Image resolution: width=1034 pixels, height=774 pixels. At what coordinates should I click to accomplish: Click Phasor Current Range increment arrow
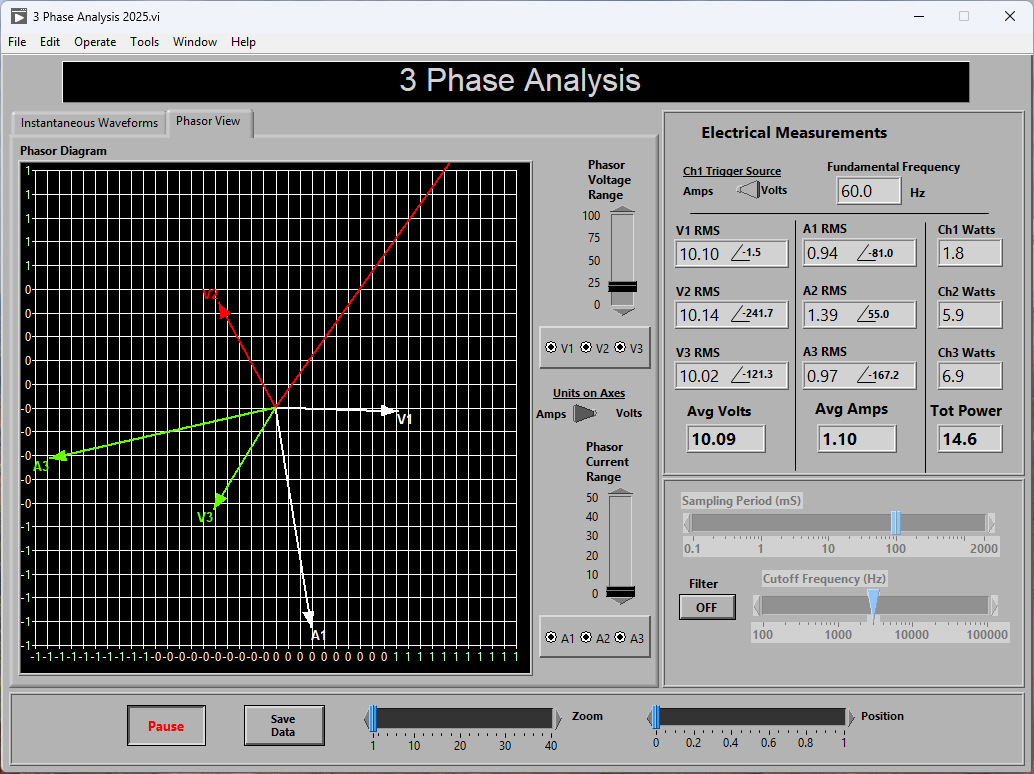(621, 493)
